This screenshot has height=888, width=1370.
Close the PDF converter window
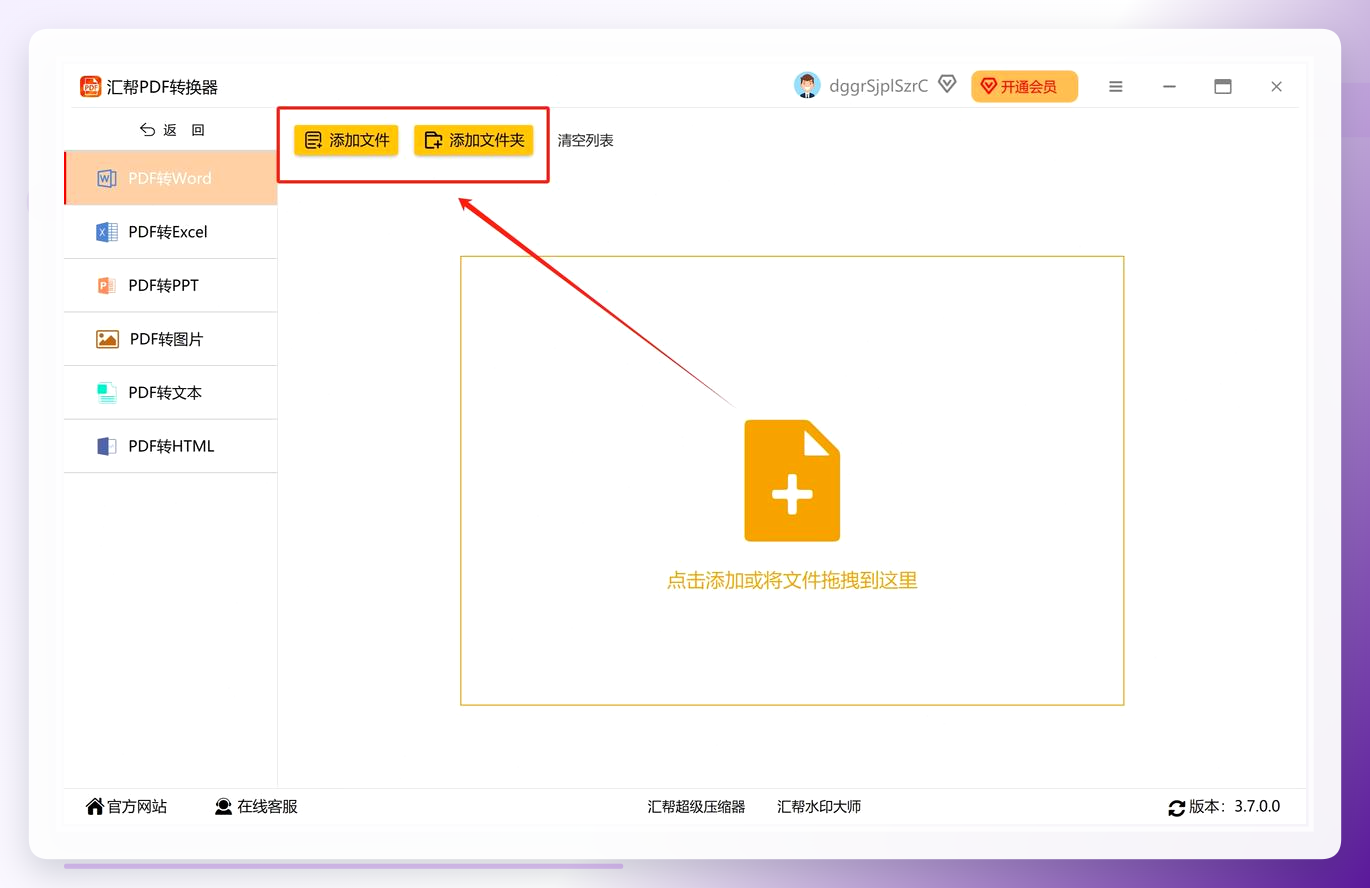tap(1276, 87)
